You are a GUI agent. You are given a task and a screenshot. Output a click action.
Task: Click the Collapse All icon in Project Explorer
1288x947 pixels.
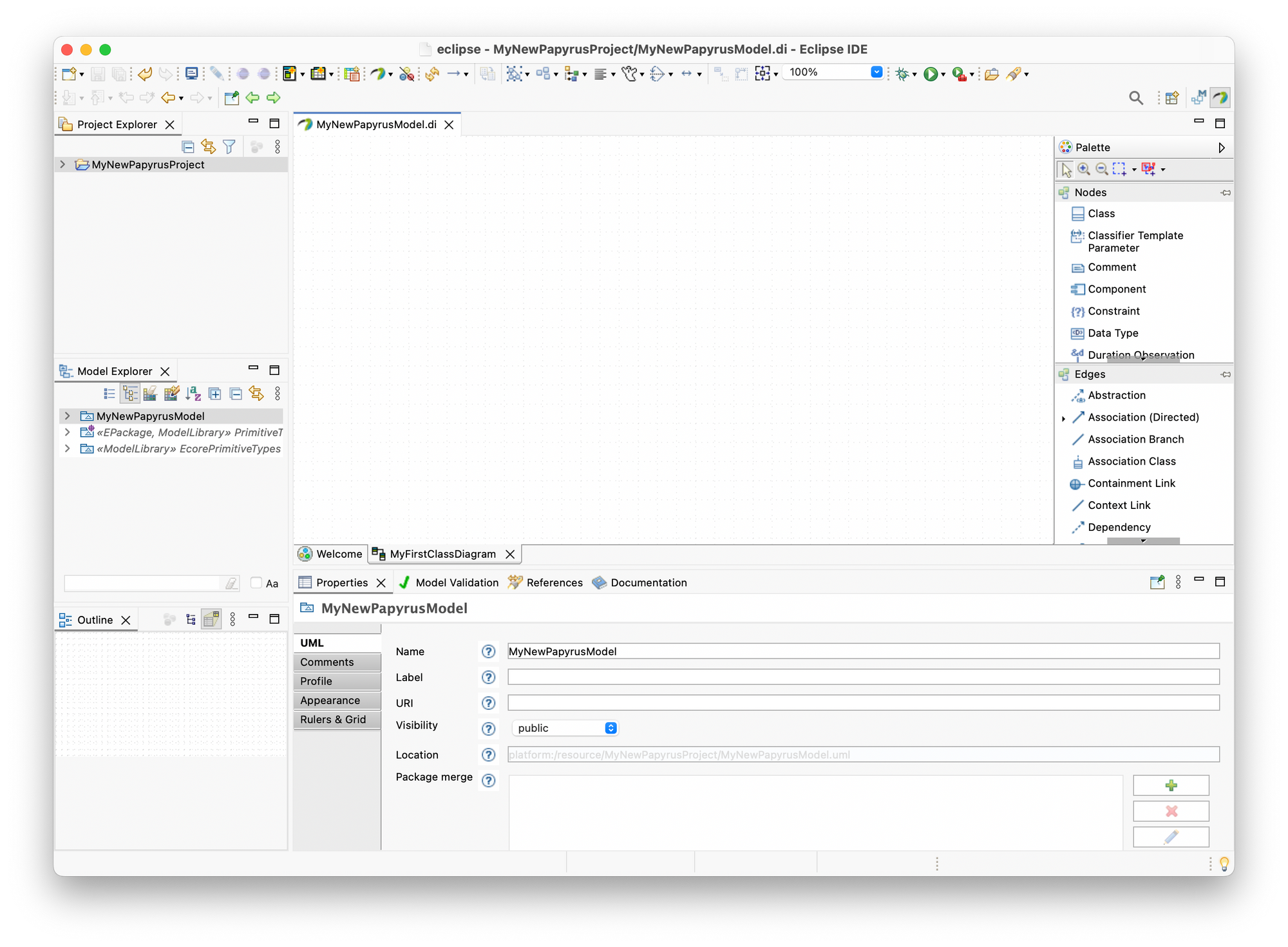pos(188,147)
